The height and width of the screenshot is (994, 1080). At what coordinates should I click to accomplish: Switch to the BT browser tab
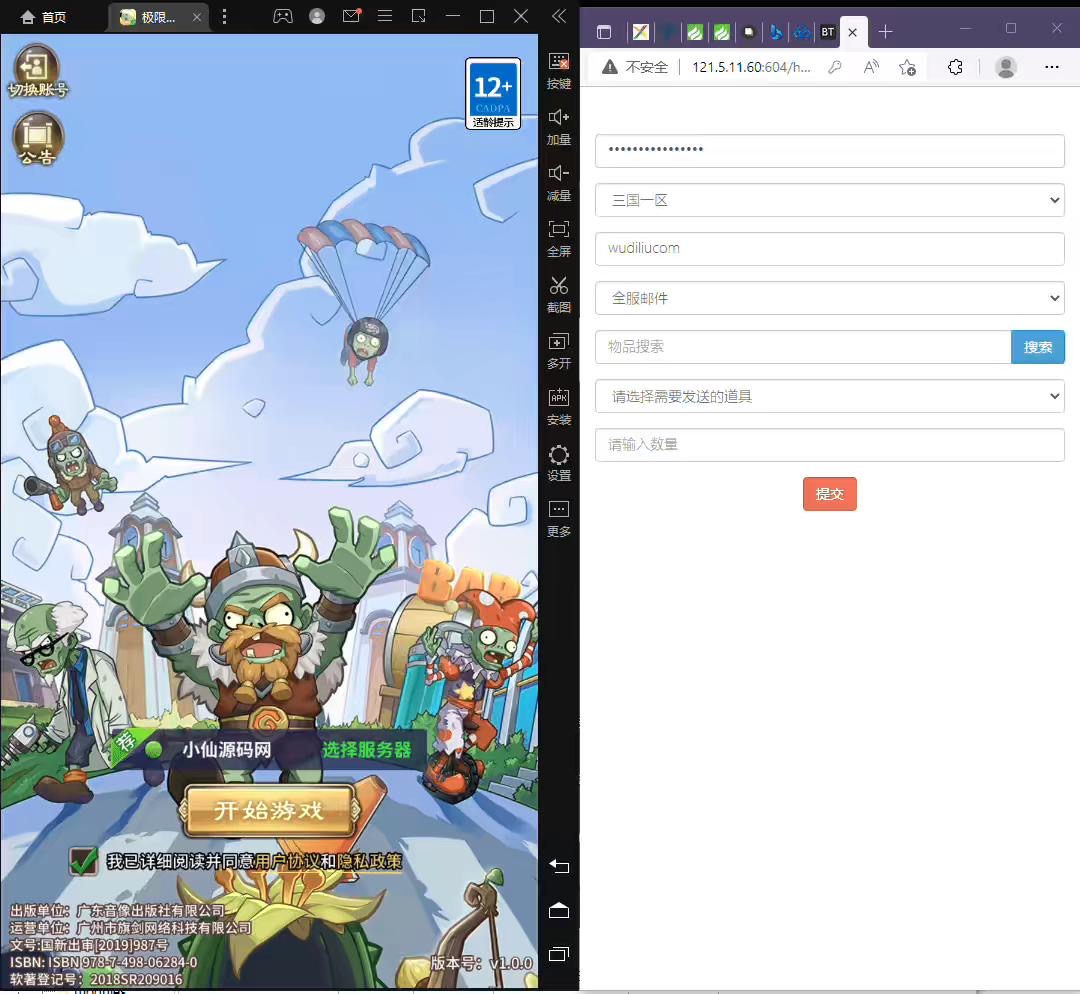point(828,32)
